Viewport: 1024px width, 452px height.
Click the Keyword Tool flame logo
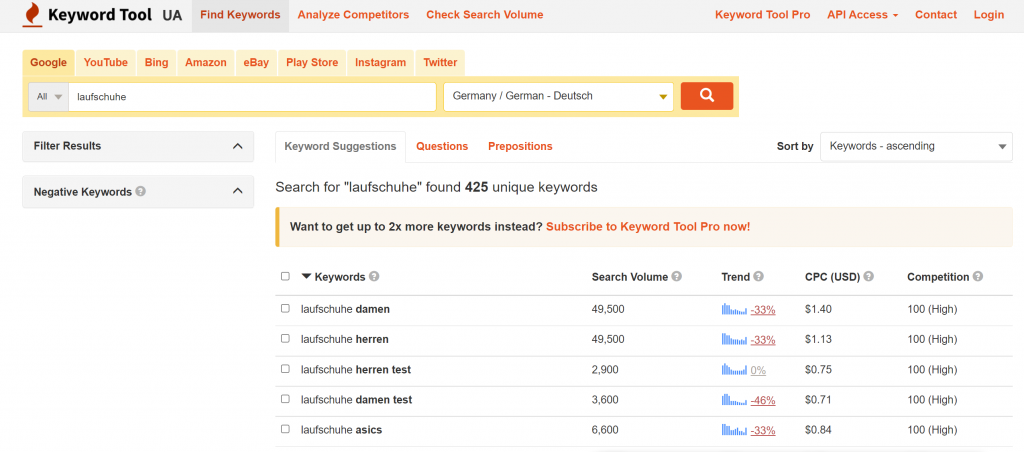(x=32, y=15)
